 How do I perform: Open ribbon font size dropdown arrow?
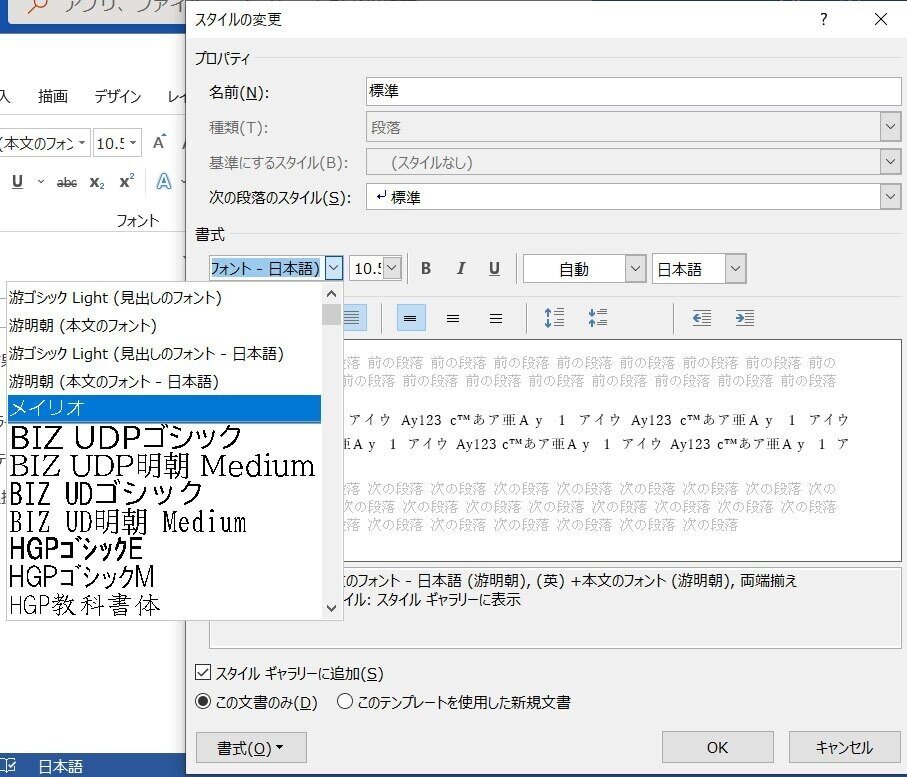point(134,142)
